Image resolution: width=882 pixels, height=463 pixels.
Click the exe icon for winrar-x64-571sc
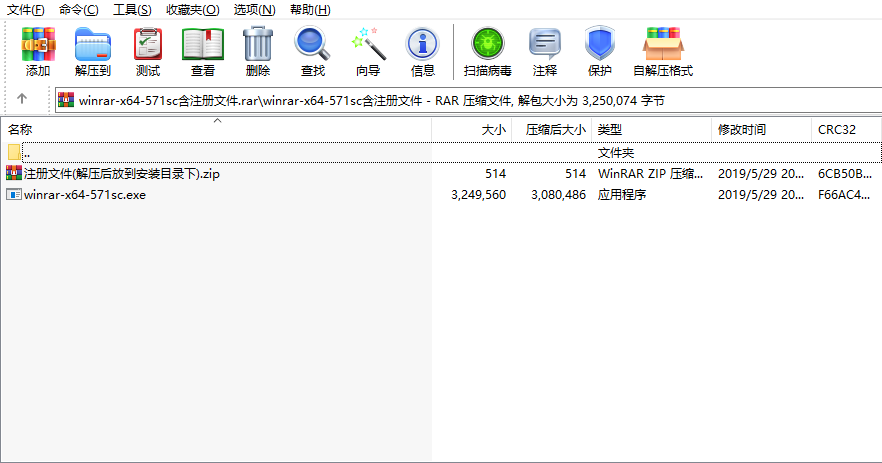tap(14, 194)
